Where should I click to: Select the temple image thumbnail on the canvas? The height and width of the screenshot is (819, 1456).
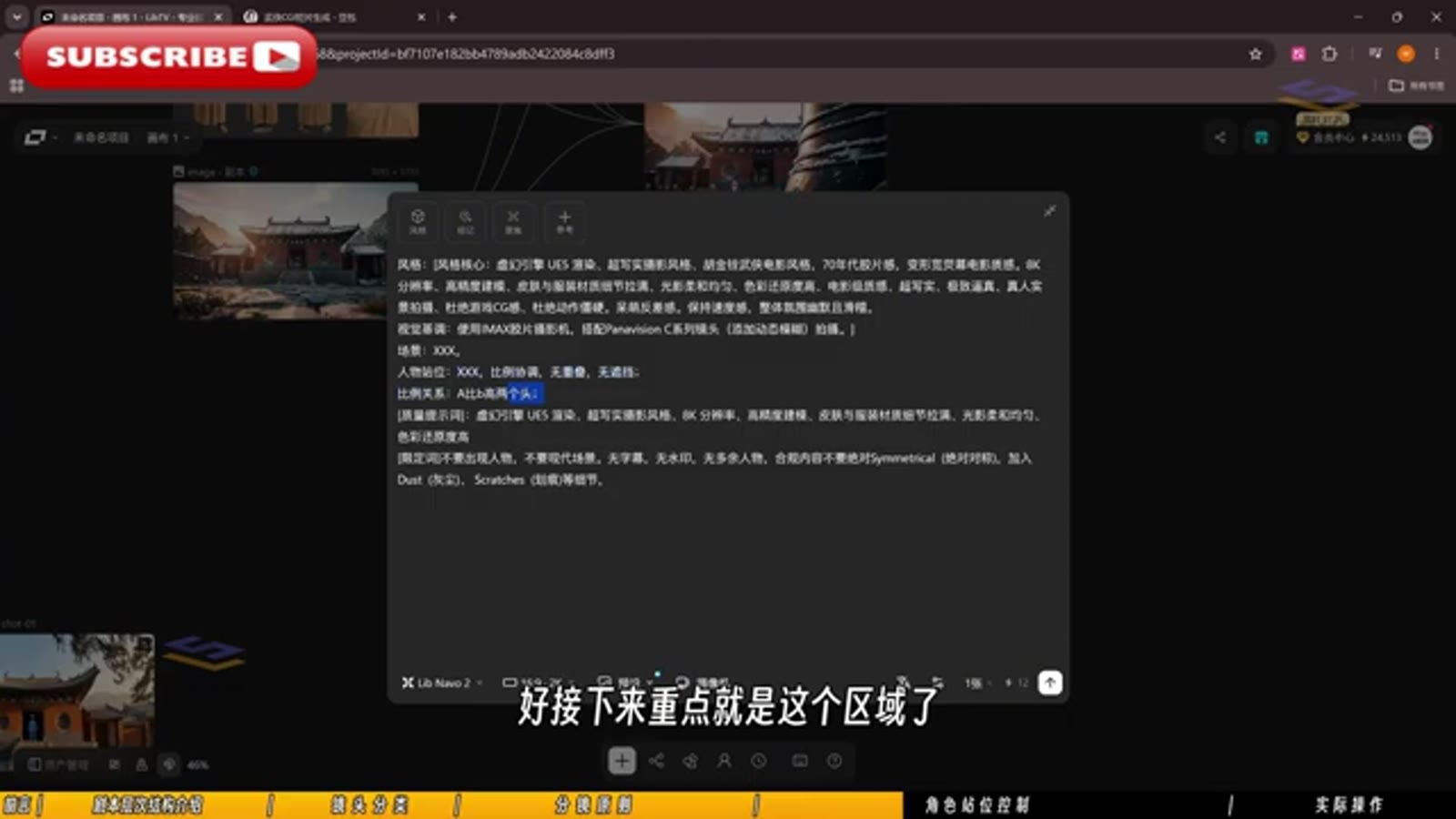(282, 250)
